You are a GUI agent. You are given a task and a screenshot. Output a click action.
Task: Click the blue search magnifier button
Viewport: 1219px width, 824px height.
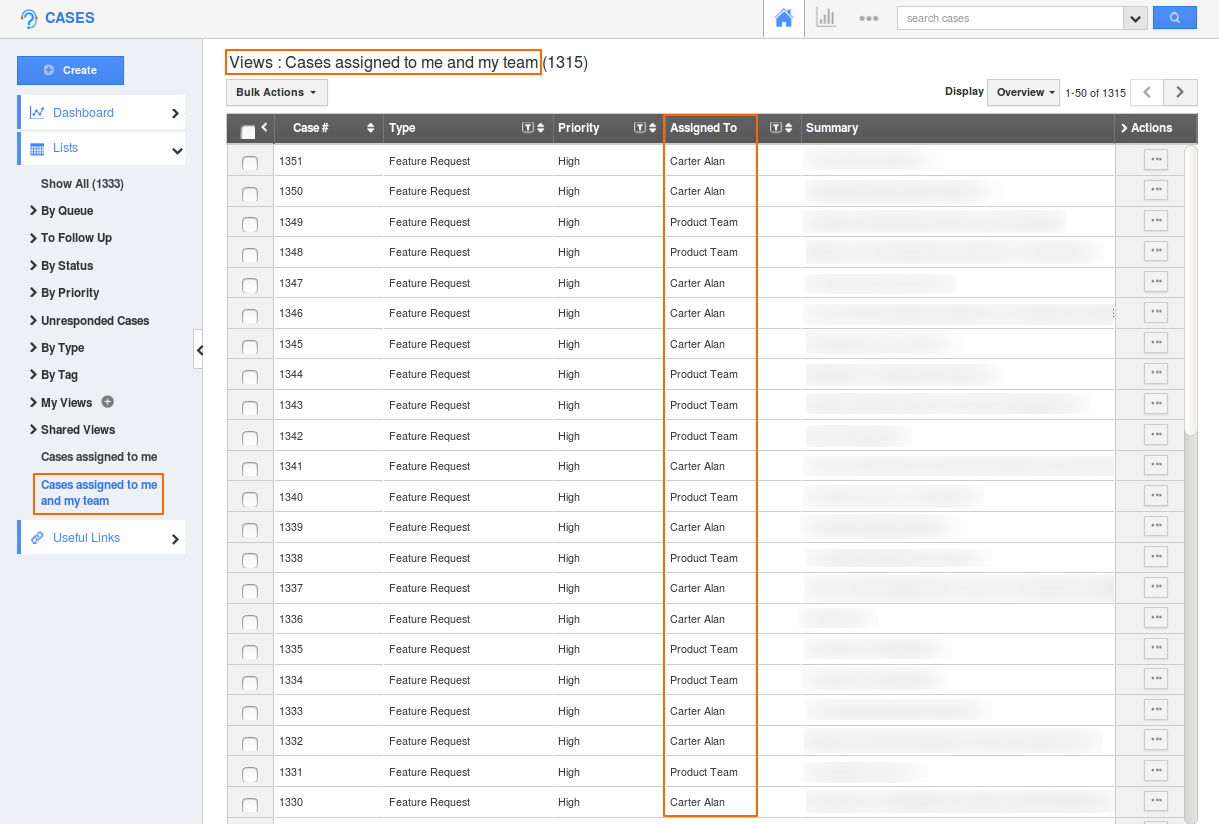1174,18
